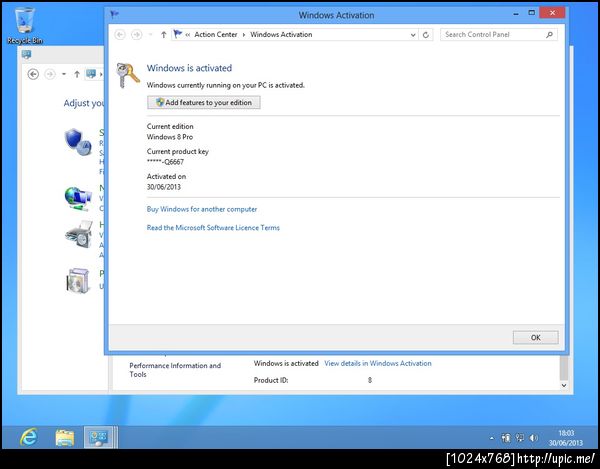Image resolution: width=600 pixels, height=469 pixels.
Task: Open Hardware and Sound printer icon
Action: pyautogui.click(x=78, y=234)
